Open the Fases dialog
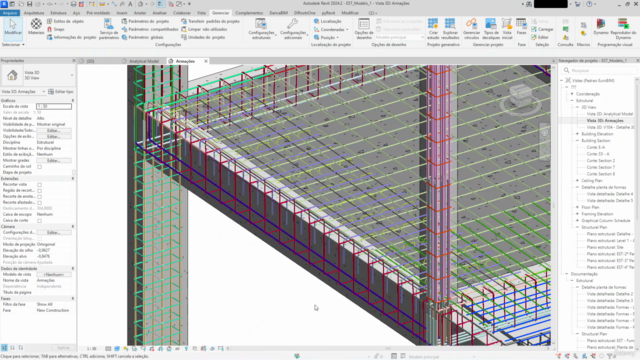Image resolution: width=640 pixels, height=360 pixels. (x=521, y=27)
